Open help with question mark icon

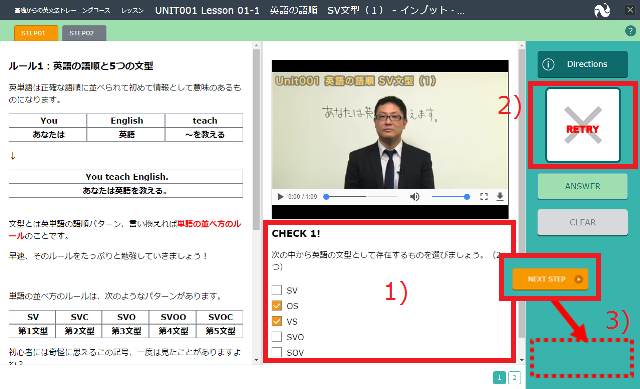pyautogui.click(x=630, y=31)
